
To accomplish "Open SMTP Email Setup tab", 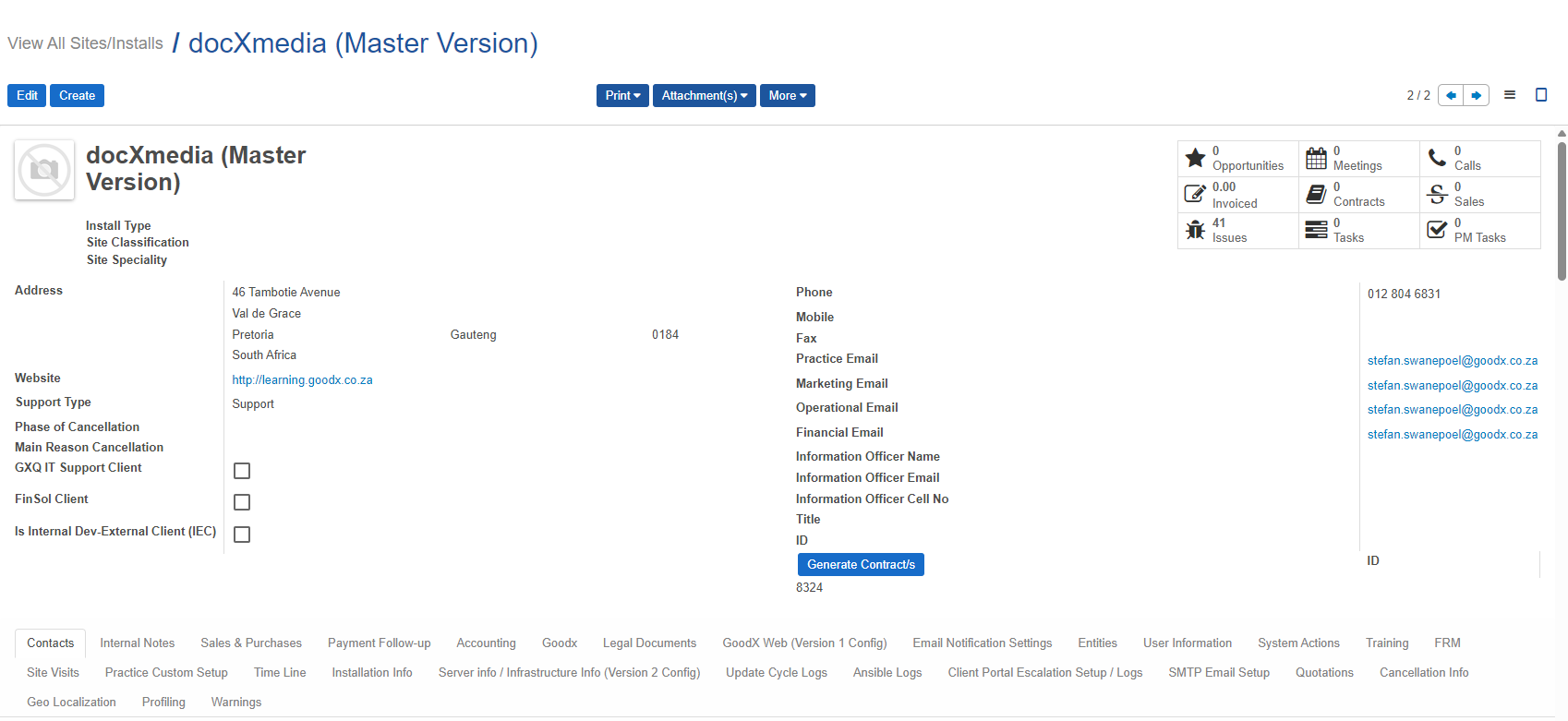I will pos(1219,673).
